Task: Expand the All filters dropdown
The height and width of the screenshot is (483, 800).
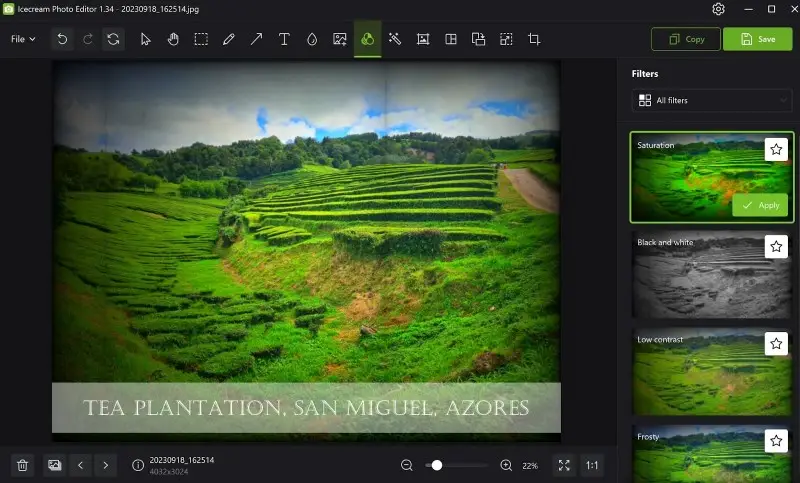Action: pos(712,100)
